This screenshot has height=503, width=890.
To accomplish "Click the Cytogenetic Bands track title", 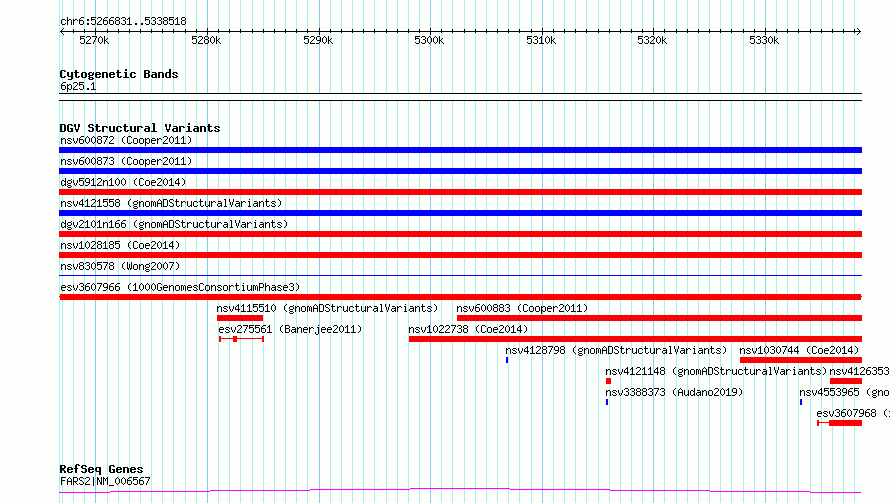I will click(x=119, y=74).
